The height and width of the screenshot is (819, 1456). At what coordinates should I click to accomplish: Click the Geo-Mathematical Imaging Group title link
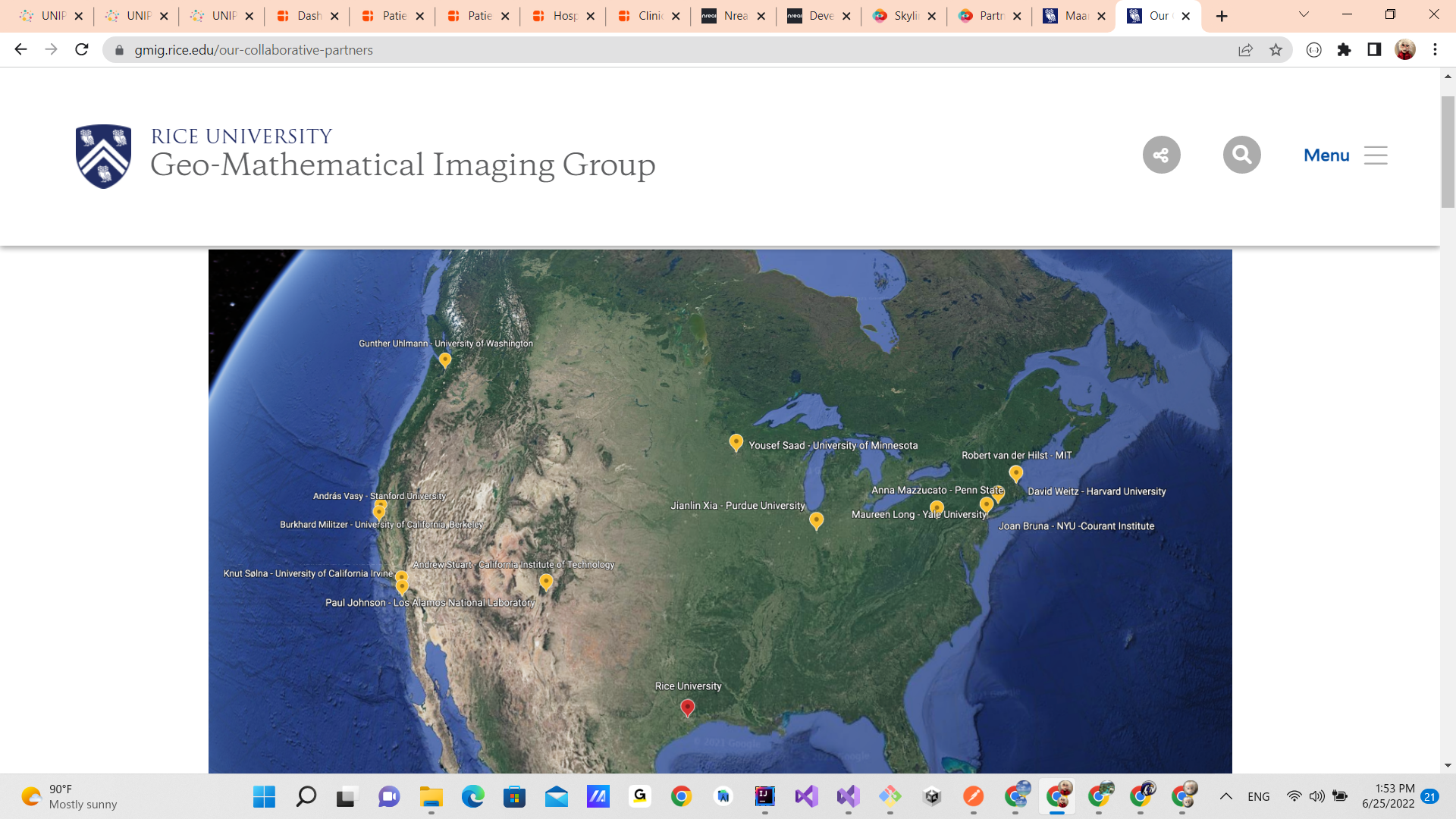click(x=403, y=165)
